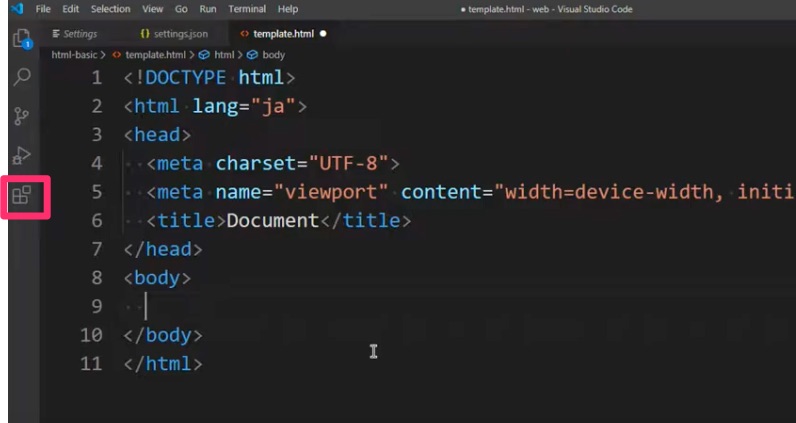
Task: Click the "viewport" string on line 5
Action: (x=331, y=192)
